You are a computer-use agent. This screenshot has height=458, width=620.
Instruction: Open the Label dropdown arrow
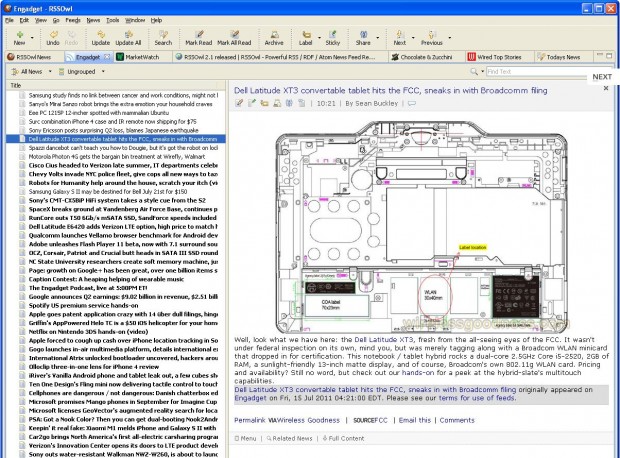(x=319, y=38)
